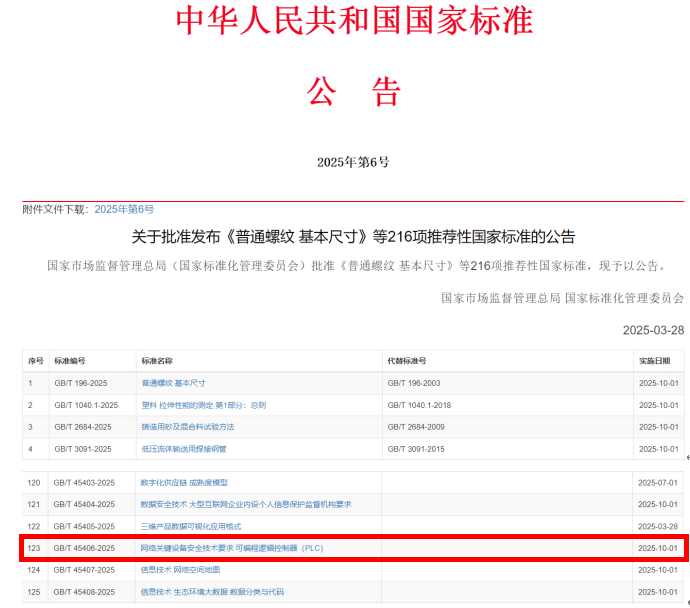The width and height of the screenshot is (690, 608).
Task: Open 数据安全技术 大型互联网企业 standard link
Action: (x=245, y=504)
